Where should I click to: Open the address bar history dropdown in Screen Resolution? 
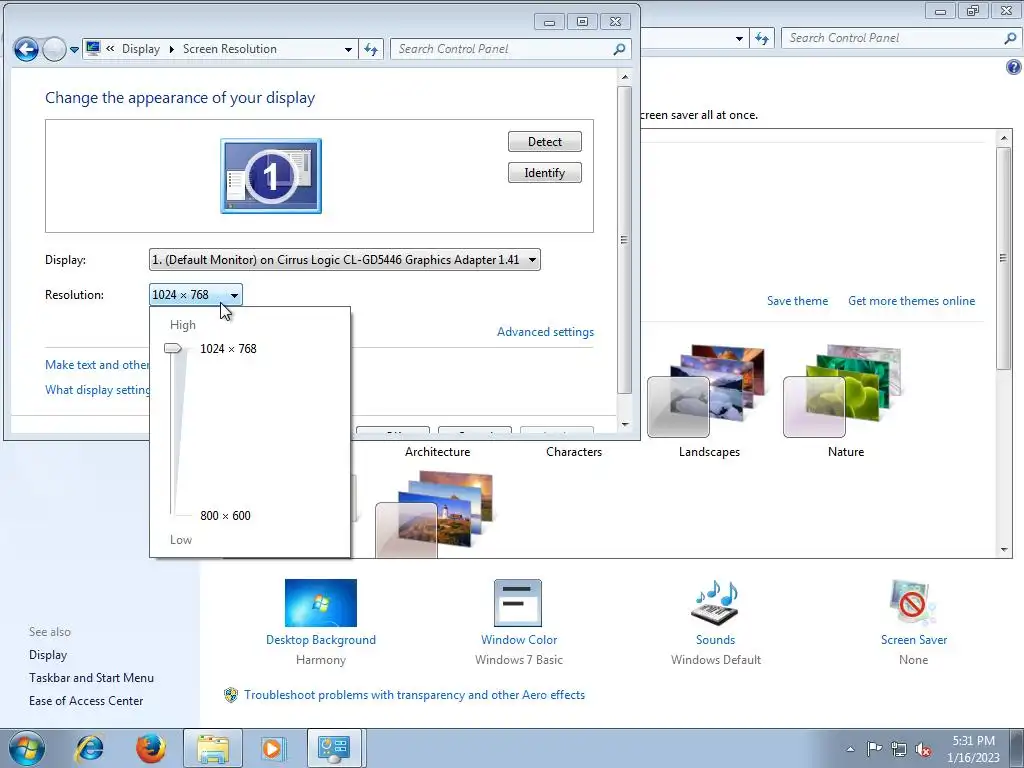click(x=348, y=49)
